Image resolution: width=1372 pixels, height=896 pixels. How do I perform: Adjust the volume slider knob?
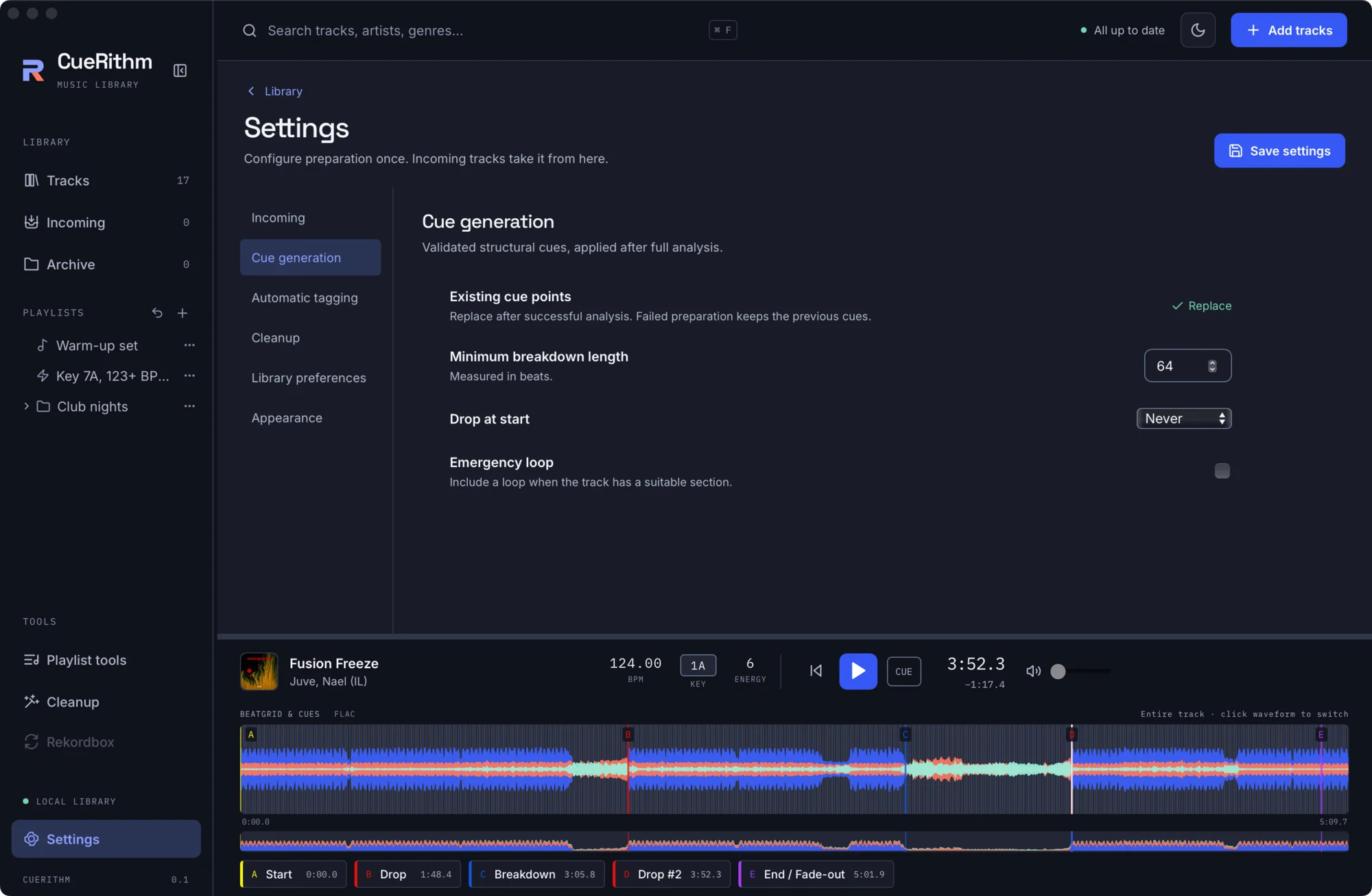point(1058,671)
